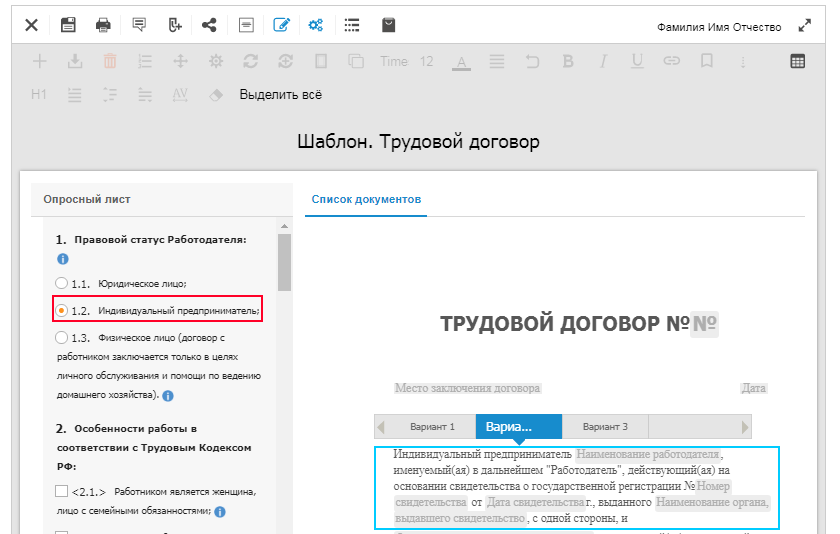Click the bookmark icon in the editor toolbar

[x=707, y=61]
